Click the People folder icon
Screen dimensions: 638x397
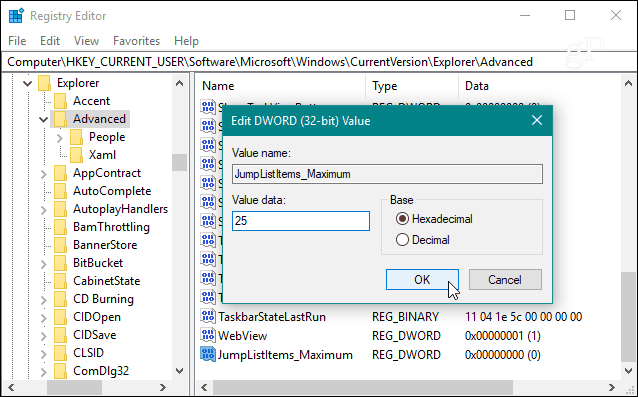[x=76, y=137]
